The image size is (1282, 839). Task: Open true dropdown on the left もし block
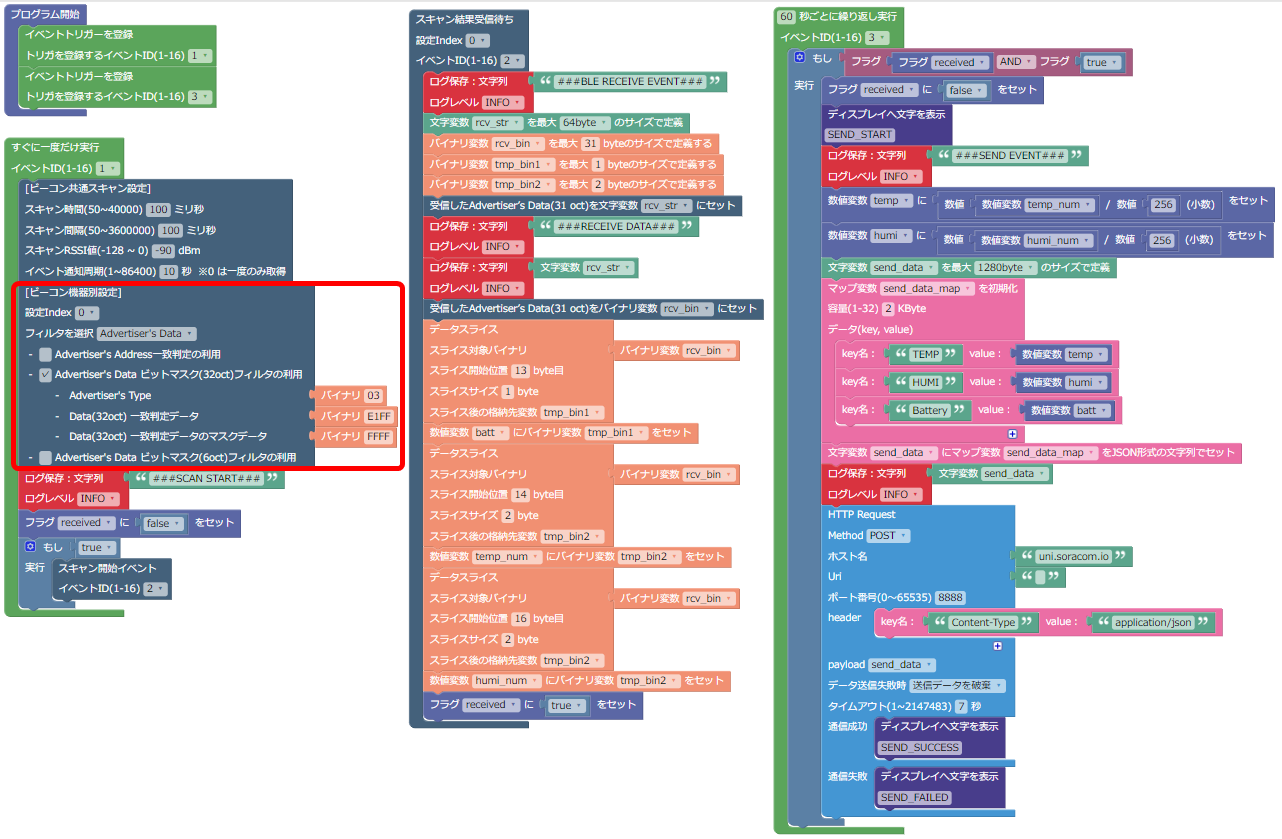97,547
